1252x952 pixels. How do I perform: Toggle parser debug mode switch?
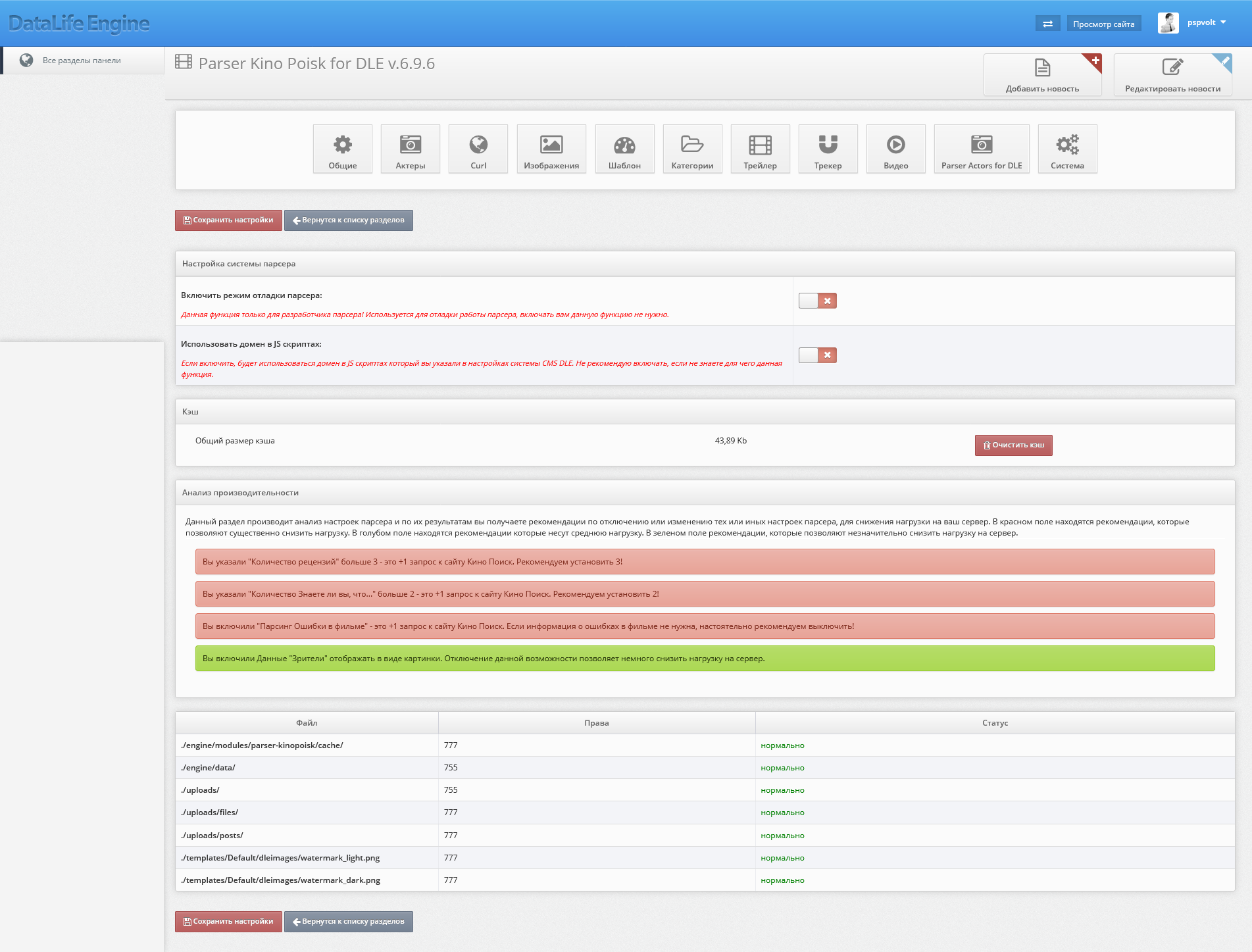(817, 301)
